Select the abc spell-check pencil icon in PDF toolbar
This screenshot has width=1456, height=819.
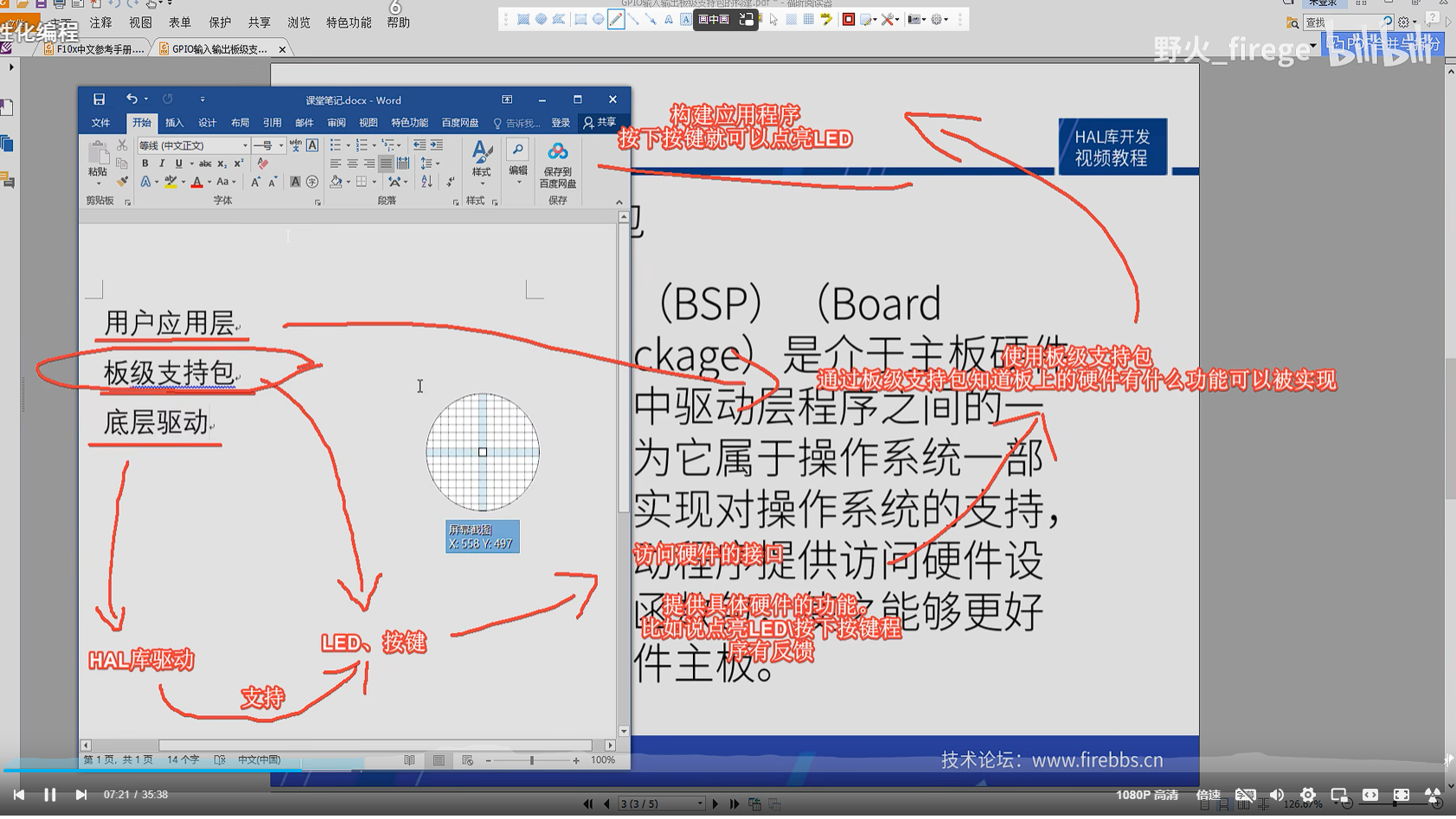coord(826,20)
